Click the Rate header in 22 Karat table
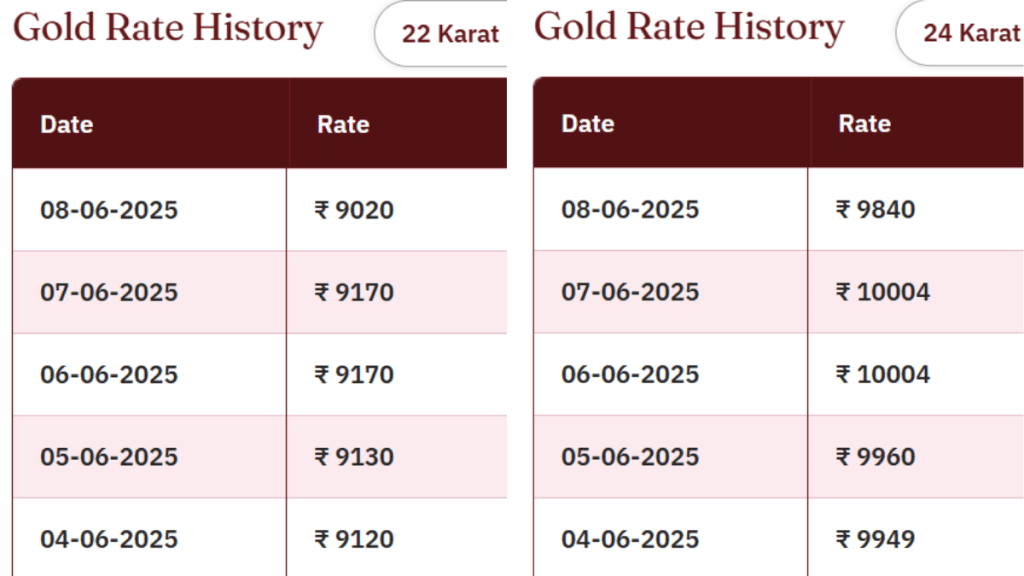This screenshot has height=576, width=1024. 344,124
